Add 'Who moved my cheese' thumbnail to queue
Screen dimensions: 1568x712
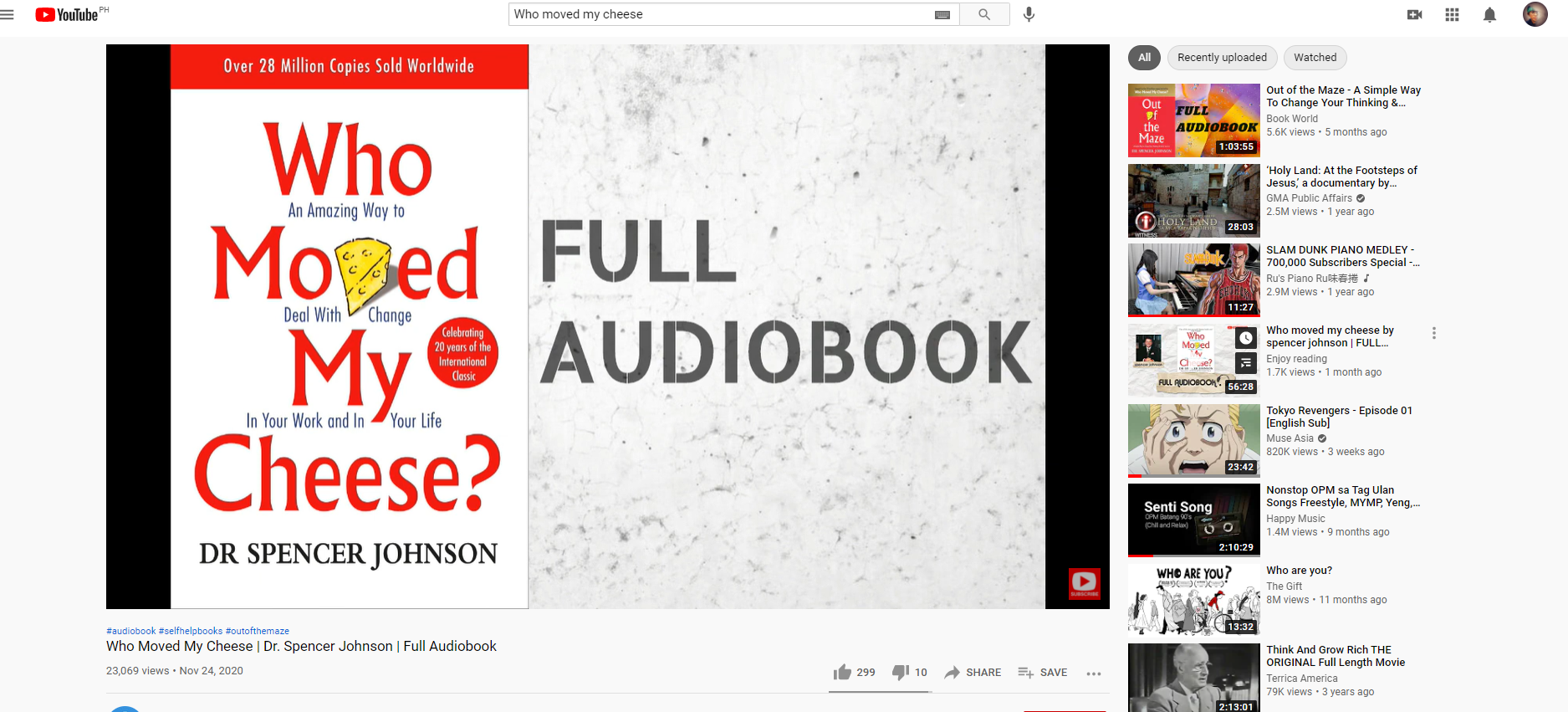(x=1246, y=362)
